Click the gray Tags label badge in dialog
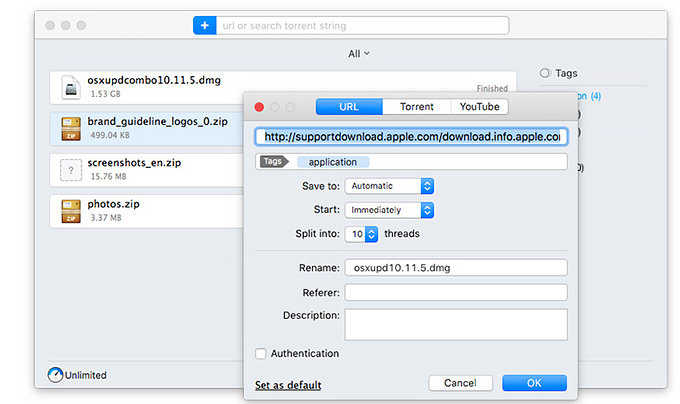Viewport: 680px width, 404px height. point(274,161)
